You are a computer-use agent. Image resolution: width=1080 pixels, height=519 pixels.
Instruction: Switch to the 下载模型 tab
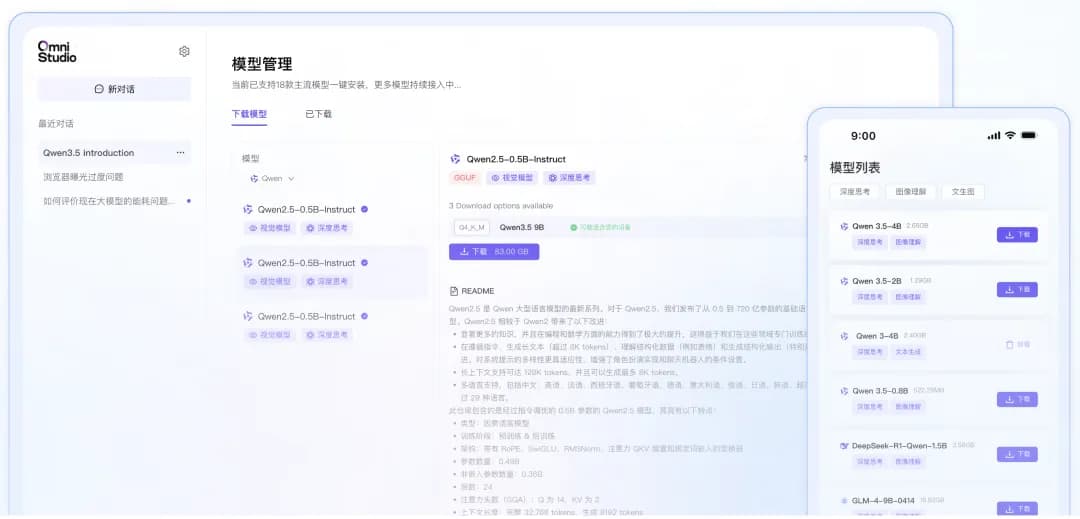click(249, 114)
